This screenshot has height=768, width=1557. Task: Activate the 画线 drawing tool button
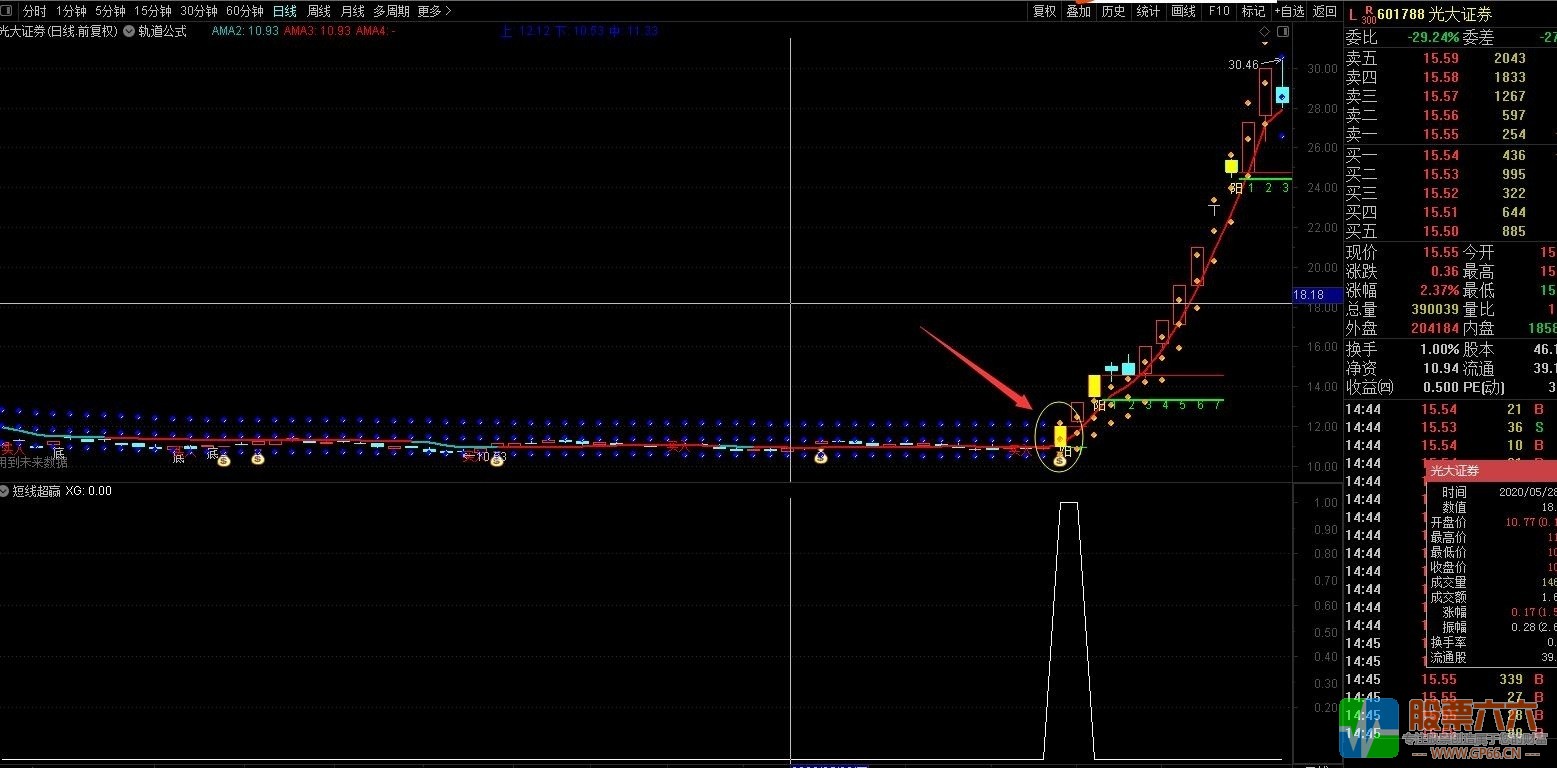[x=1183, y=11]
